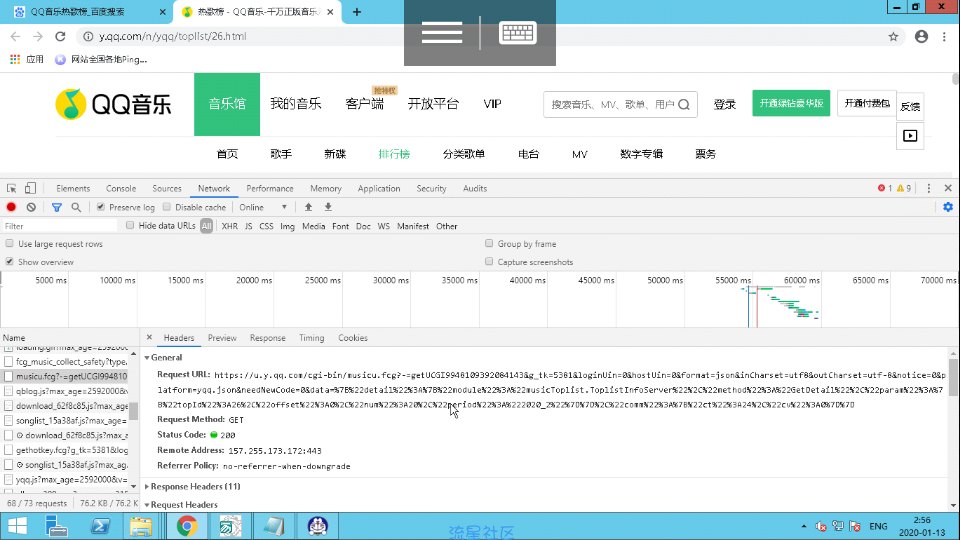960x540 pixels.
Task: Click the red error count indicator
Action: 885,189
